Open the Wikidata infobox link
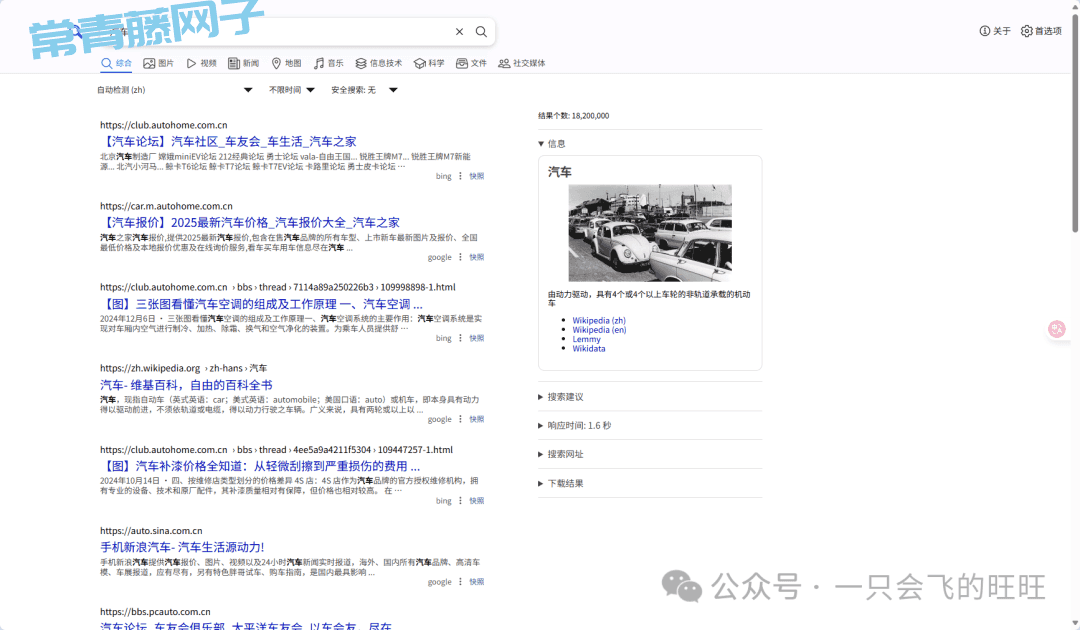The image size is (1080, 630). (589, 349)
